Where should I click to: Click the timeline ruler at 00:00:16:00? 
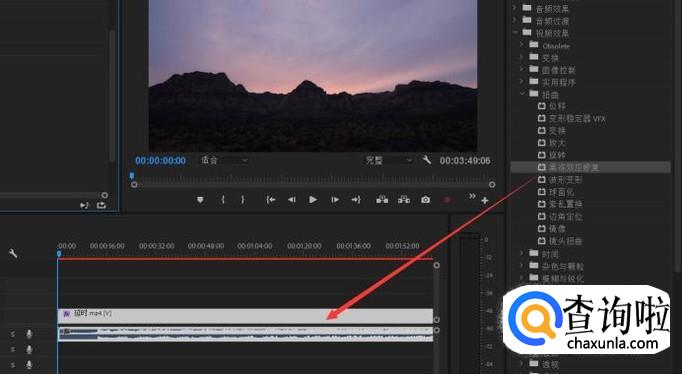pos(107,246)
